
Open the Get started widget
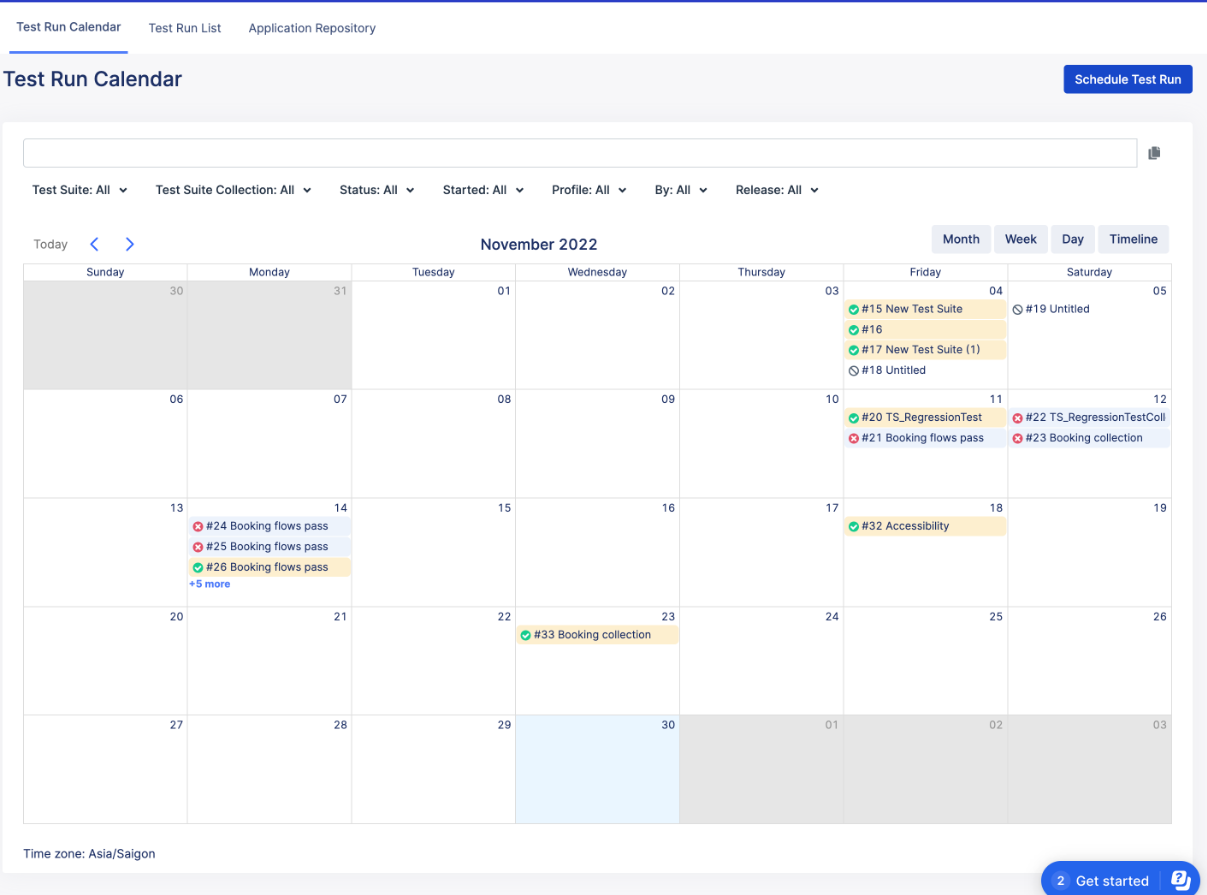[x=1120, y=880]
